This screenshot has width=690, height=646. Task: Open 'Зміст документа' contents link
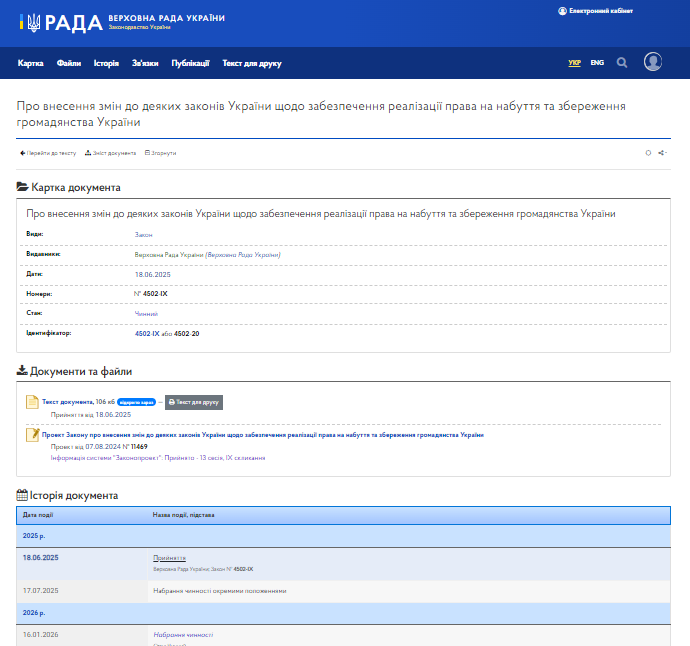110,153
